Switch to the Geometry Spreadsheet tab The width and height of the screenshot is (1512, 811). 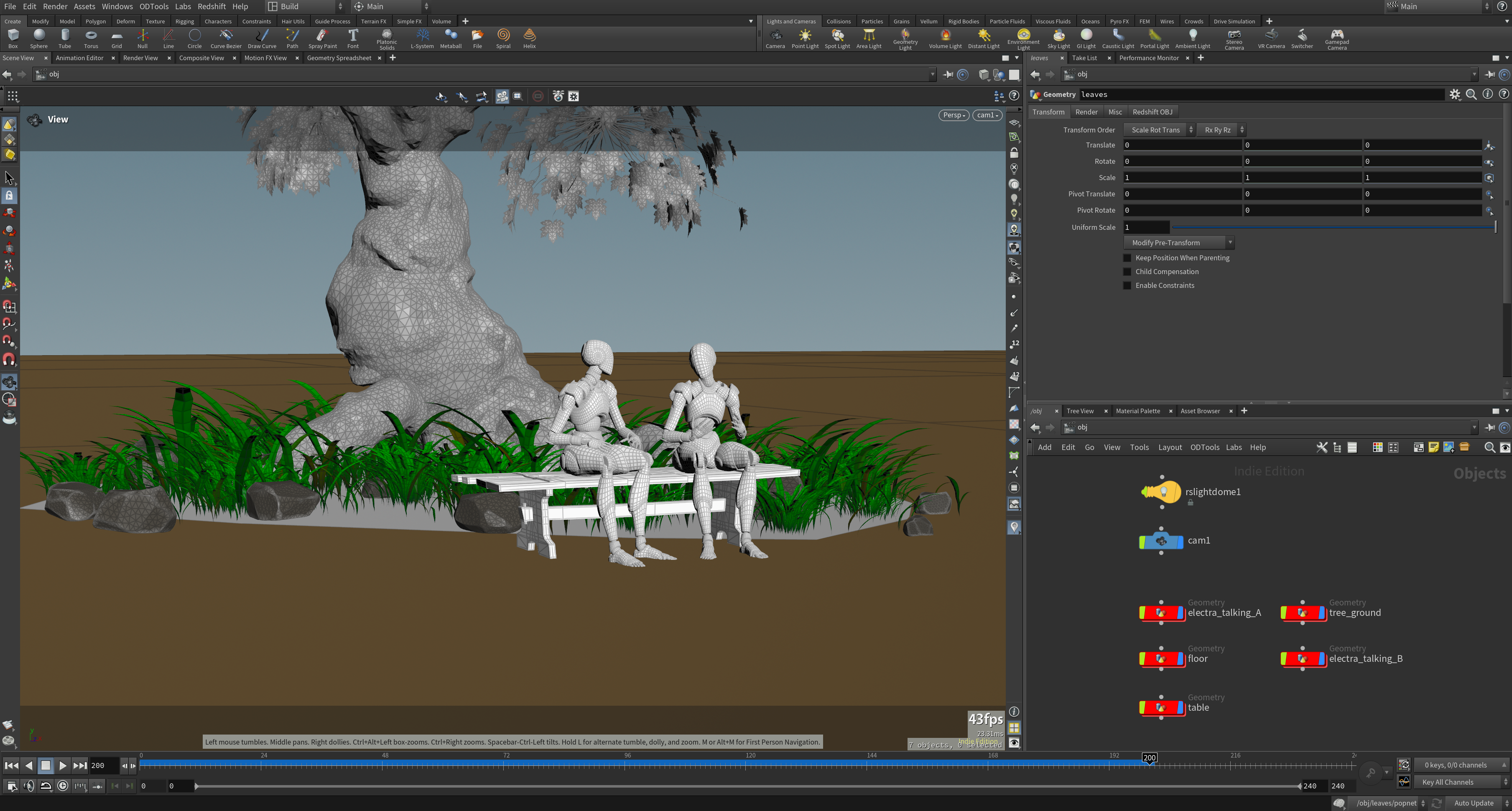(x=339, y=58)
